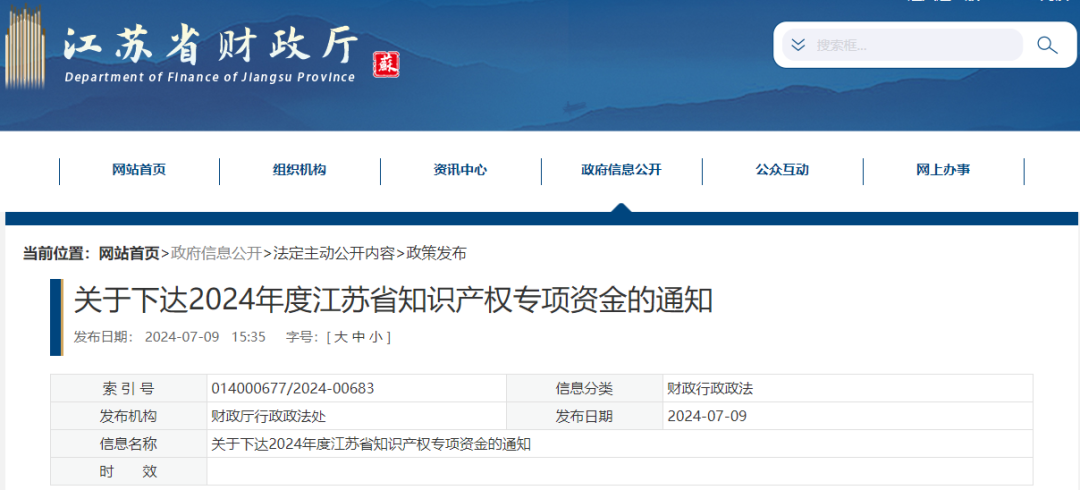Screen dimensions: 1080x490
Task: Open the 政府信息公开 navigation menu item
Action: coord(621,170)
